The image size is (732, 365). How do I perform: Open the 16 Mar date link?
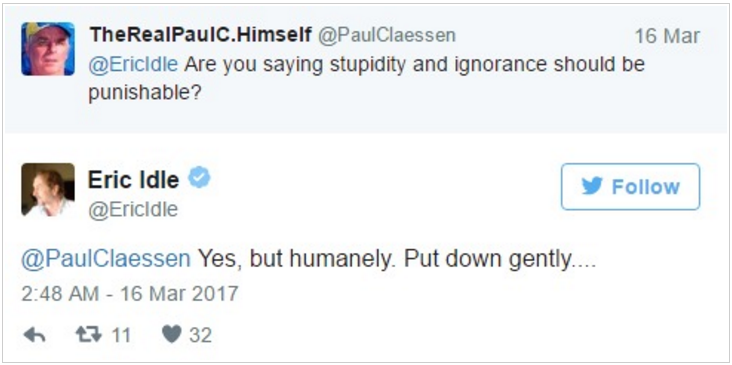[x=668, y=36]
